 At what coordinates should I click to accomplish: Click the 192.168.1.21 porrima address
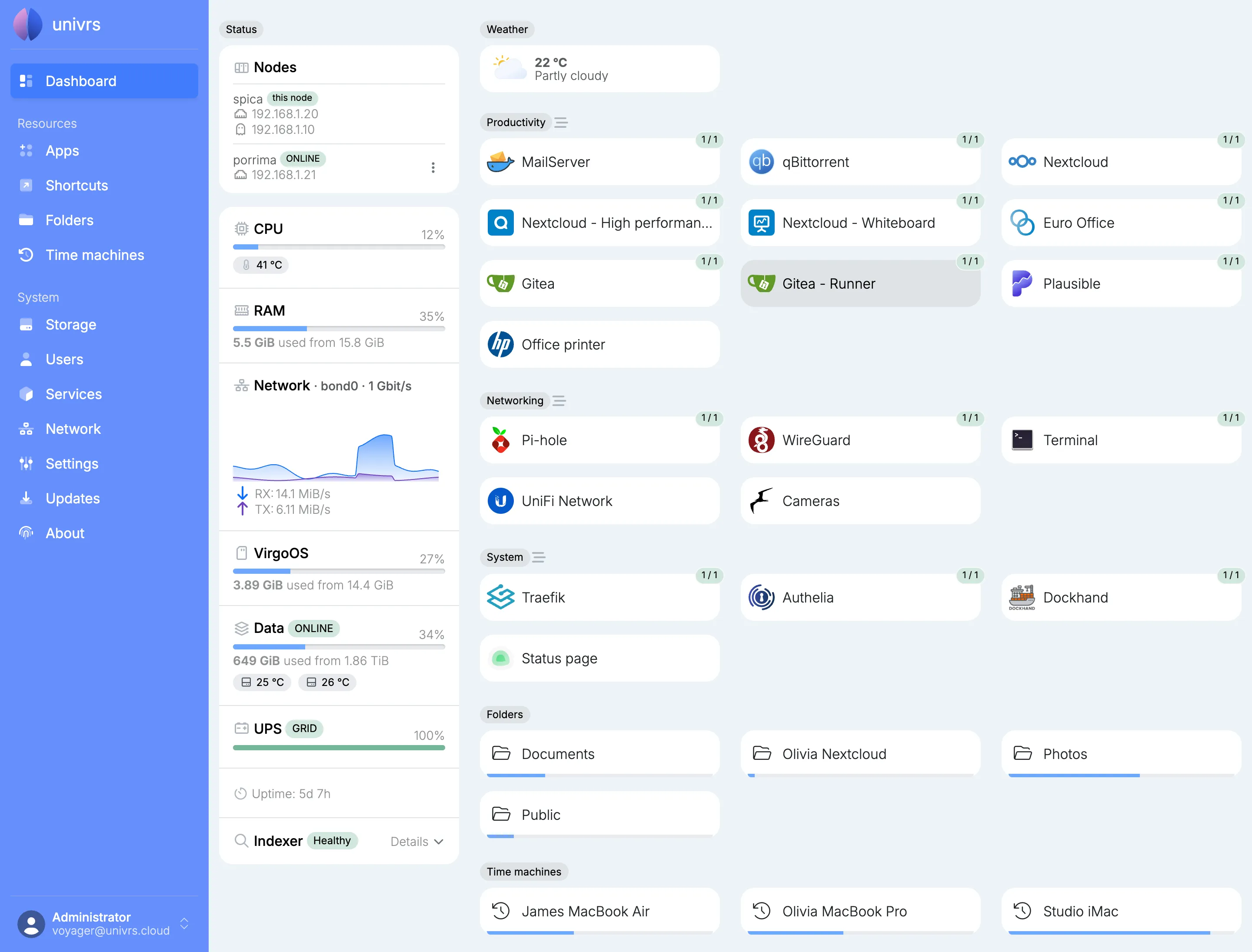(283, 175)
